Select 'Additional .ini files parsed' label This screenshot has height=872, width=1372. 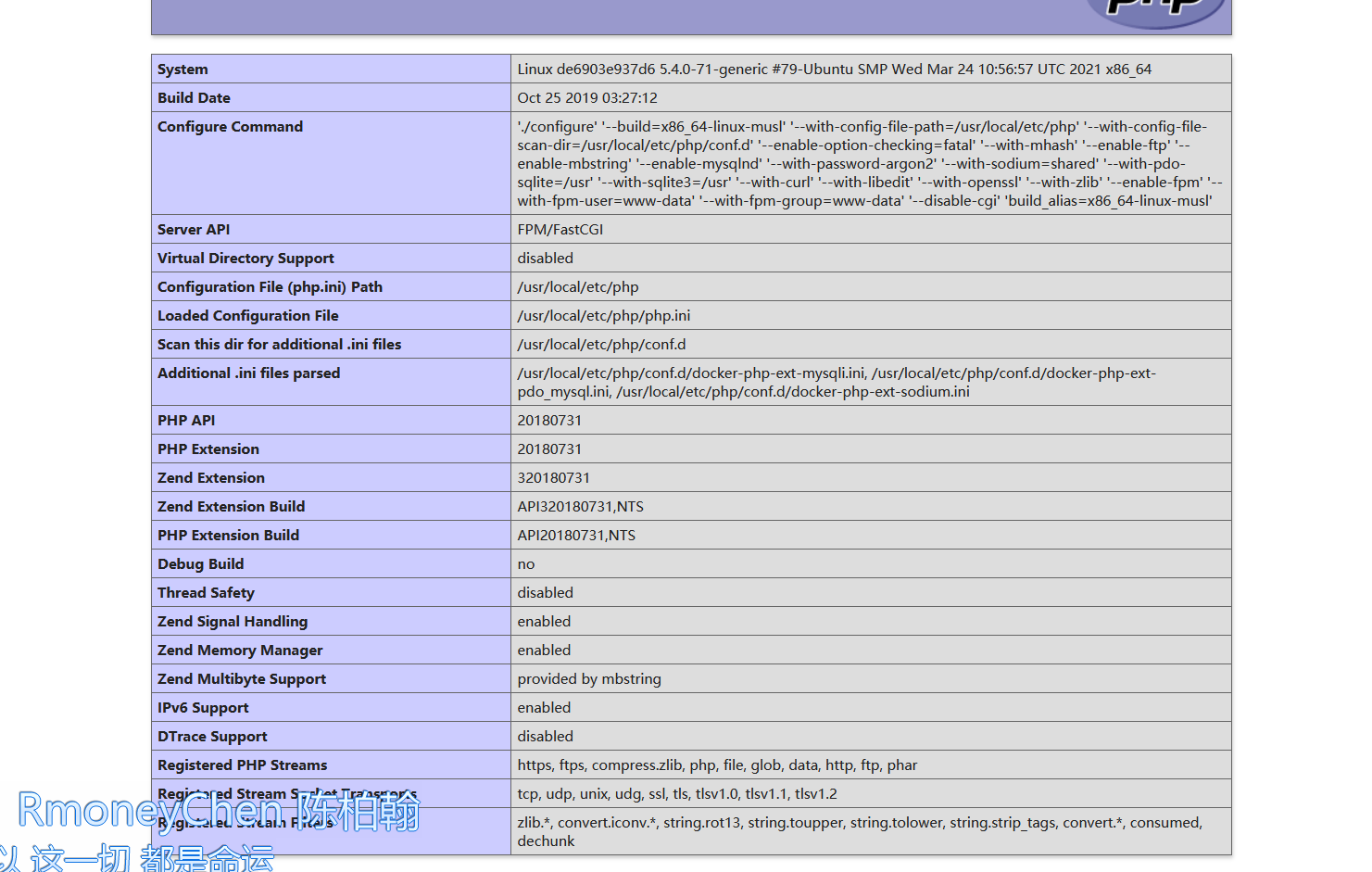pos(248,373)
